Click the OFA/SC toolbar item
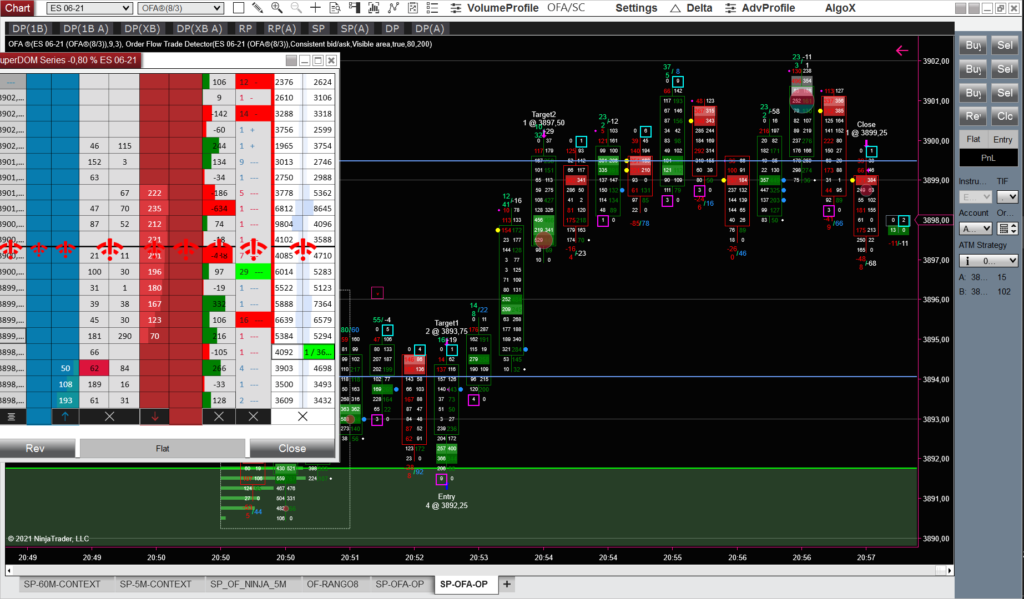 click(x=566, y=8)
